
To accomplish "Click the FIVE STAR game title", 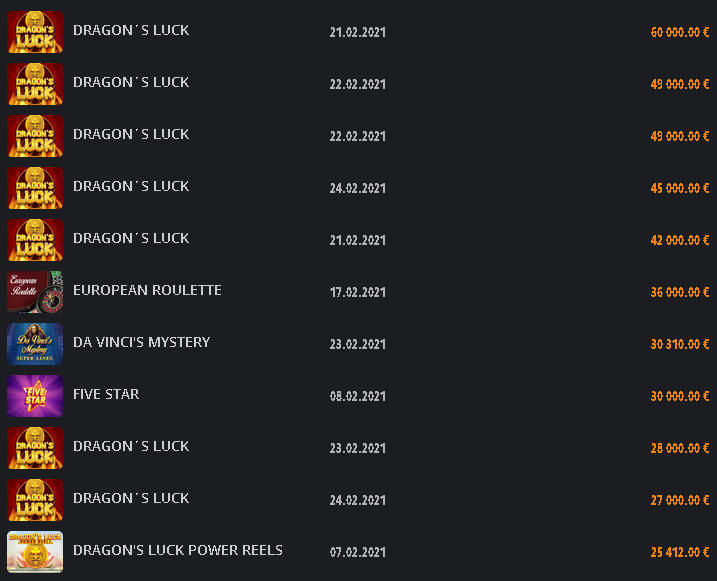I will click(x=106, y=394).
